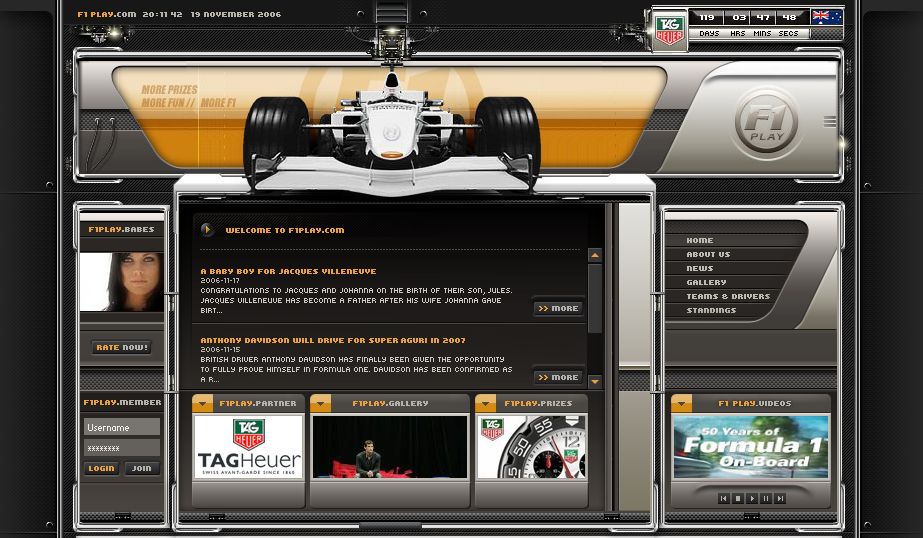
Task: Collapse the F1Play.Partner panel arrow
Action: pos(202,403)
